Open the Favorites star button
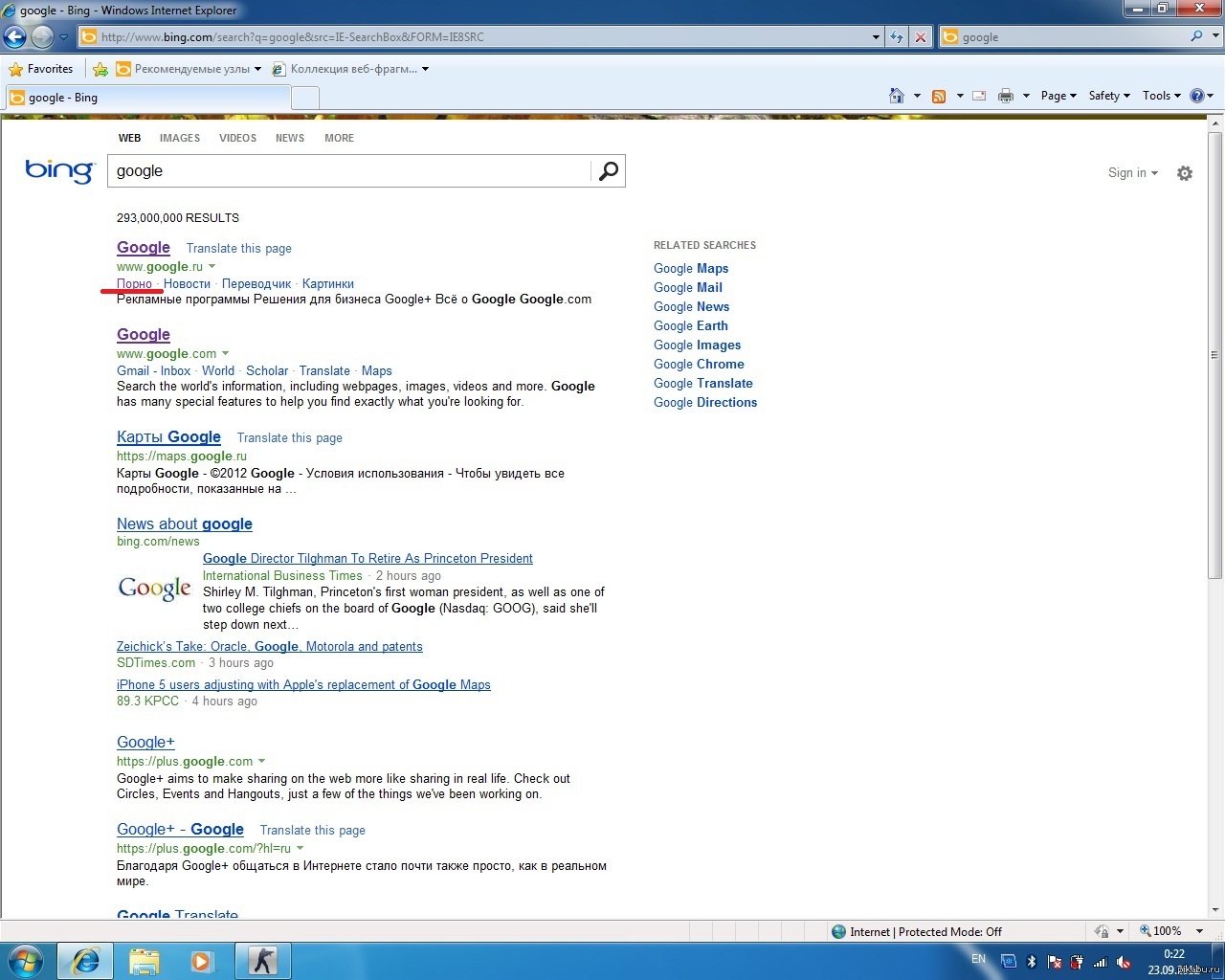The image size is (1225, 980). click(40, 69)
